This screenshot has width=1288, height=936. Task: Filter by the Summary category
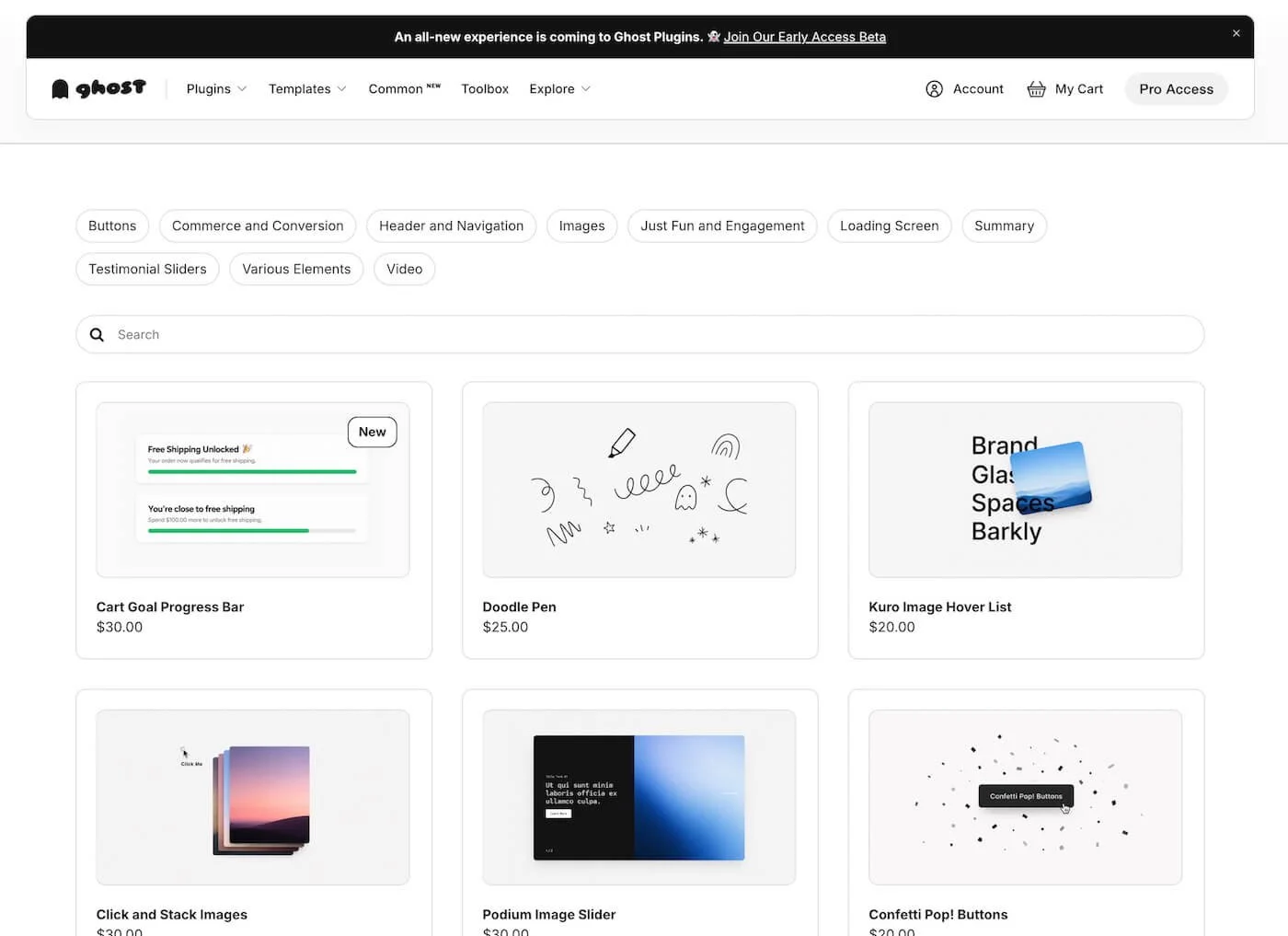point(1004,225)
